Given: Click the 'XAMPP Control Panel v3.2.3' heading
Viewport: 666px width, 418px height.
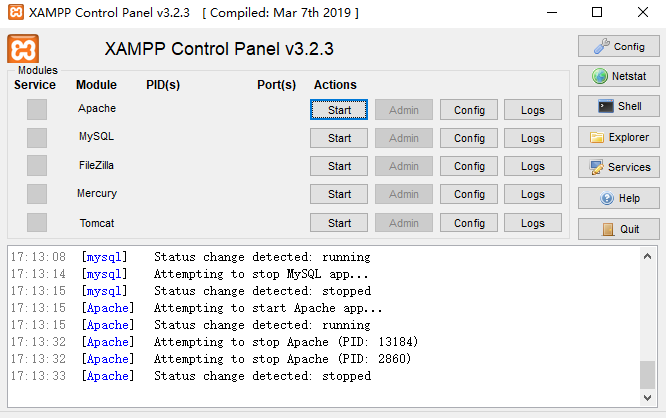Looking at the screenshot, I should [219, 49].
